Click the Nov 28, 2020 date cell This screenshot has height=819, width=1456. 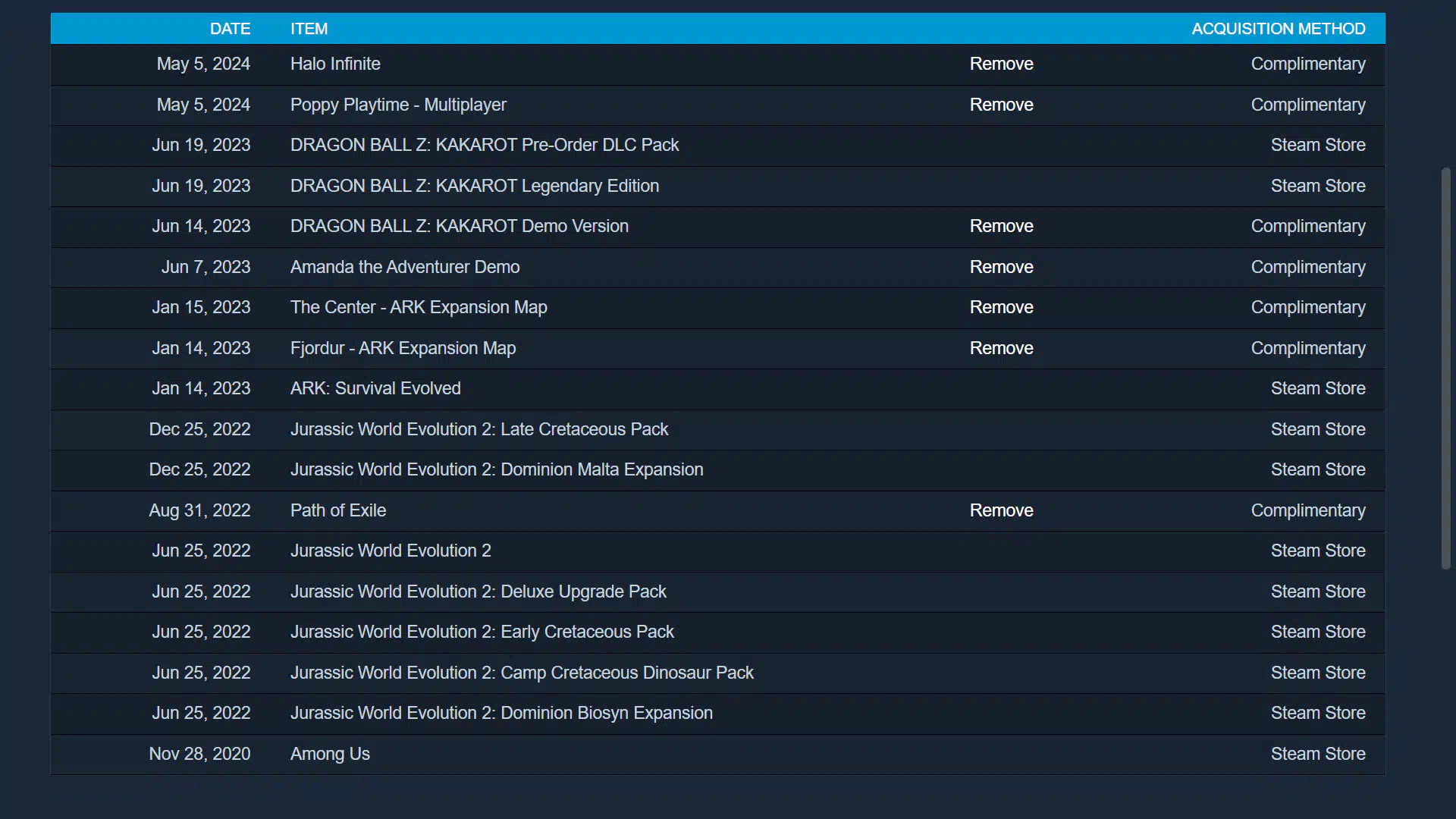[x=199, y=754]
